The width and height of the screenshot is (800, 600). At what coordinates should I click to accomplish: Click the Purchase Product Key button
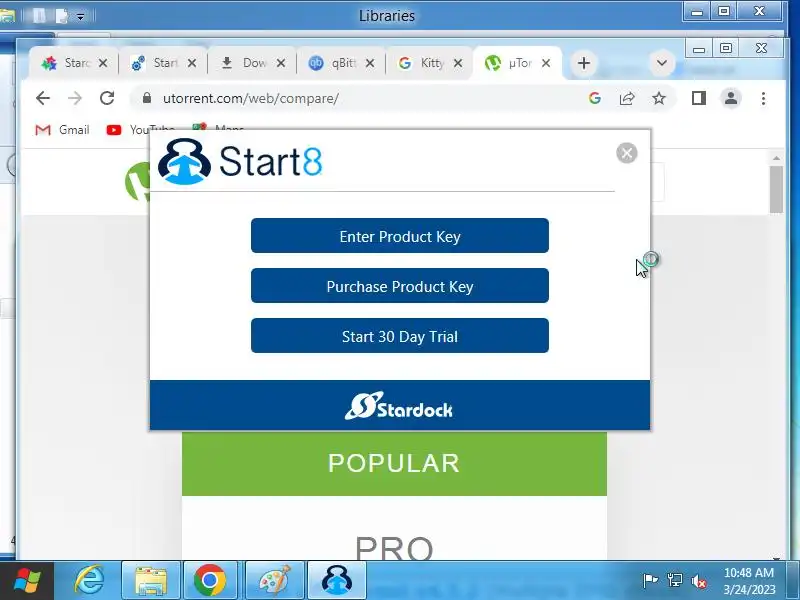pyautogui.click(x=399, y=286)
